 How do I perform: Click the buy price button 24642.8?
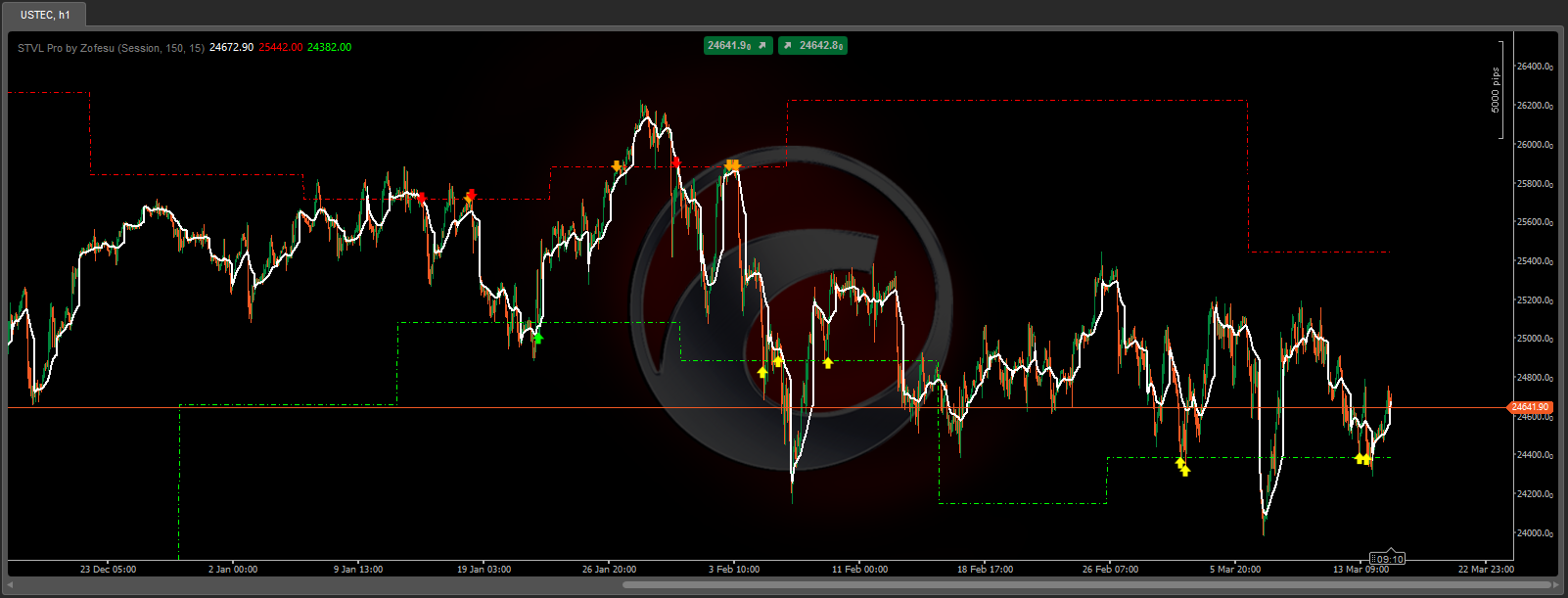tap(812, 45)
